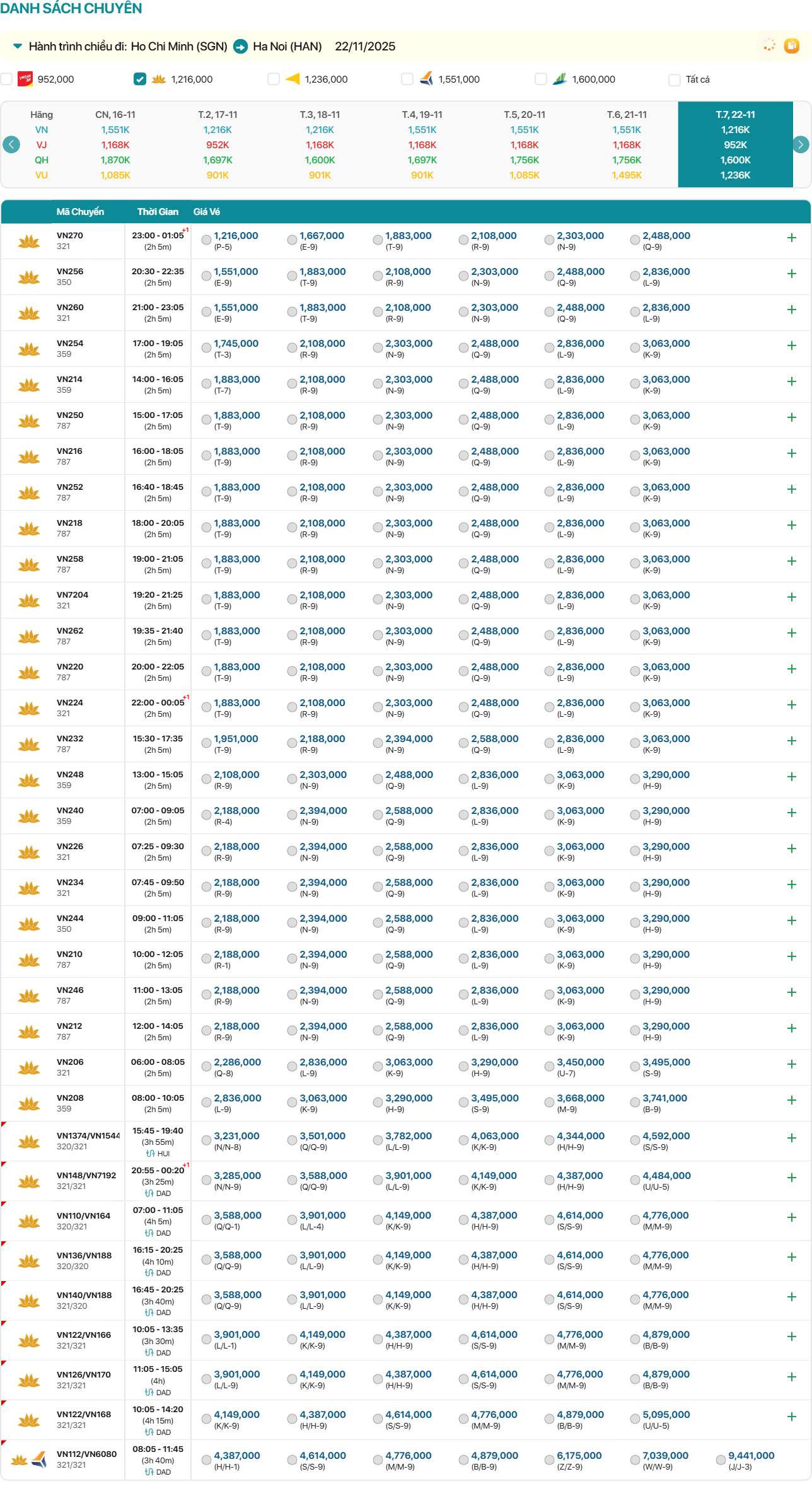
Task: Go to next week in date strip
Action: [x=800, y=144]
